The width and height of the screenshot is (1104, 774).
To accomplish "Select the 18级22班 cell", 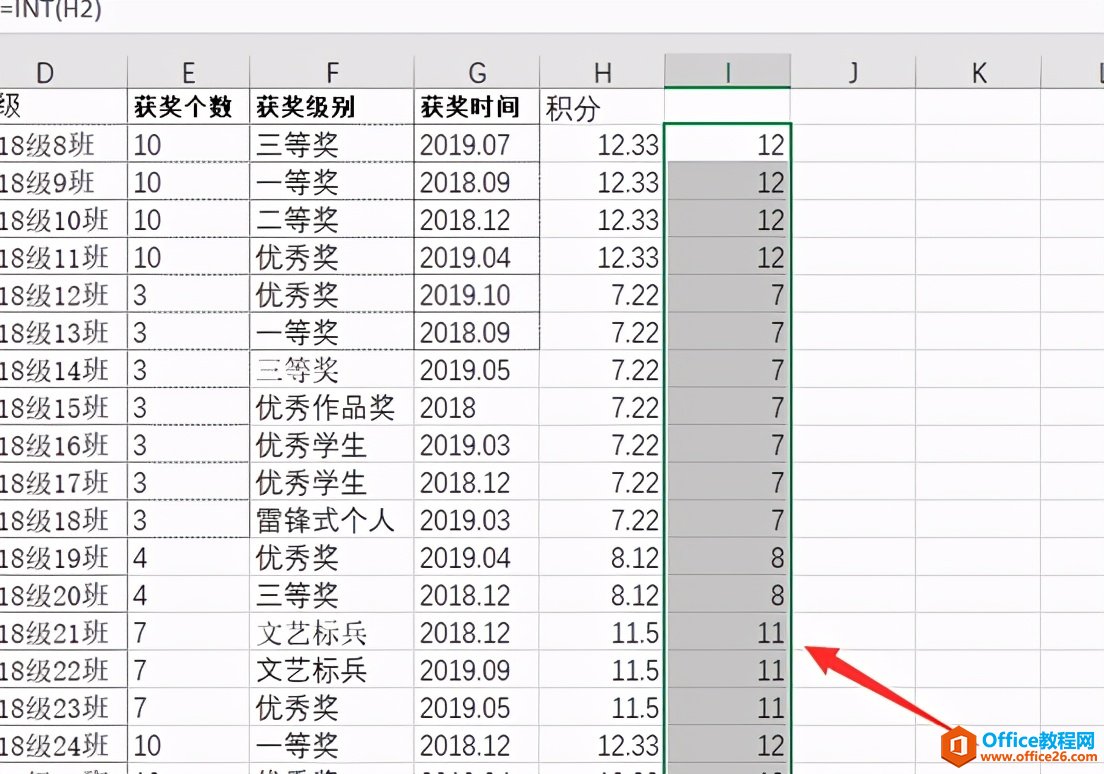I will coord(63,670).
